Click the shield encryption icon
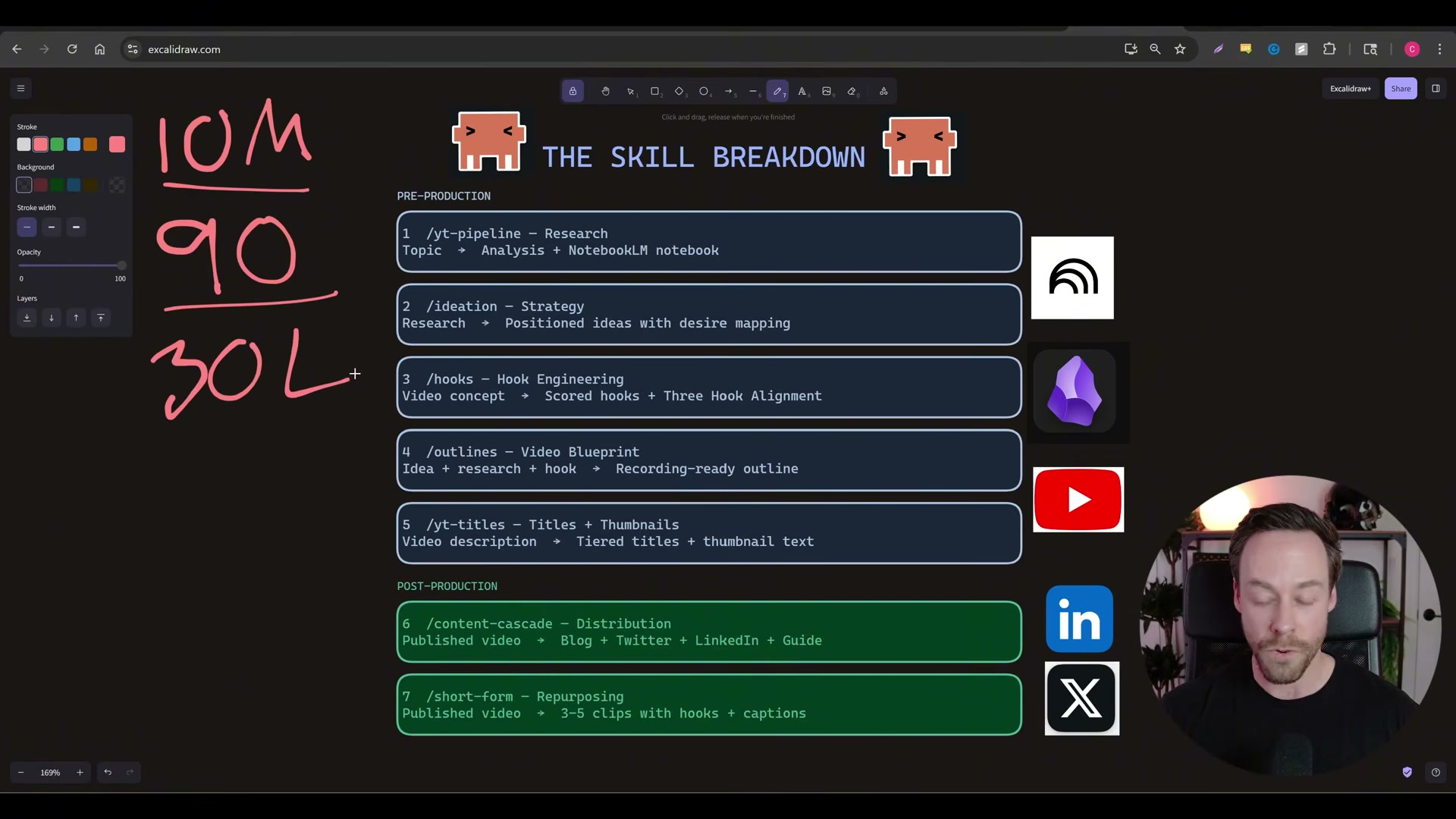Screen dimensions: 1456x819 pos(1407,772)
